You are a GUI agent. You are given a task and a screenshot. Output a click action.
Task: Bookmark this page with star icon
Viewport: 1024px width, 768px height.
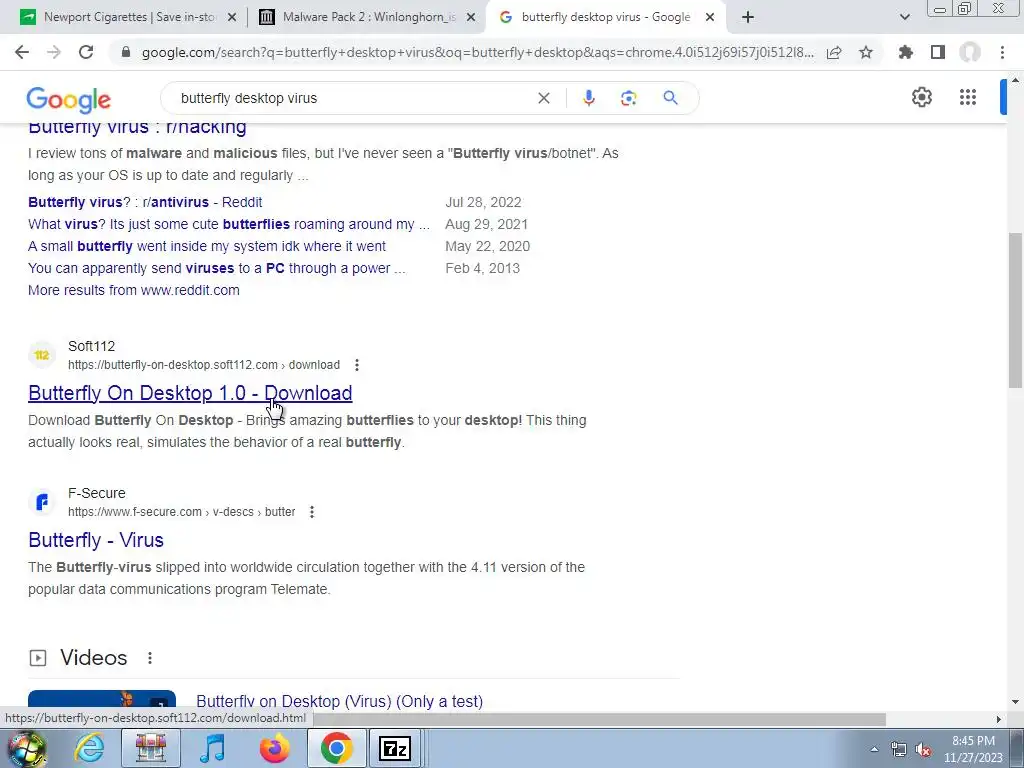[866, 52]
